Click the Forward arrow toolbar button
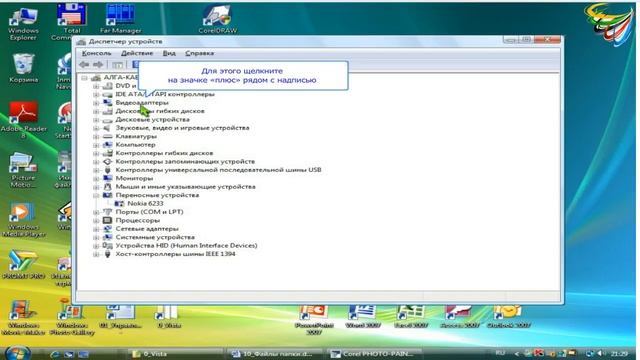 [98, 64]
